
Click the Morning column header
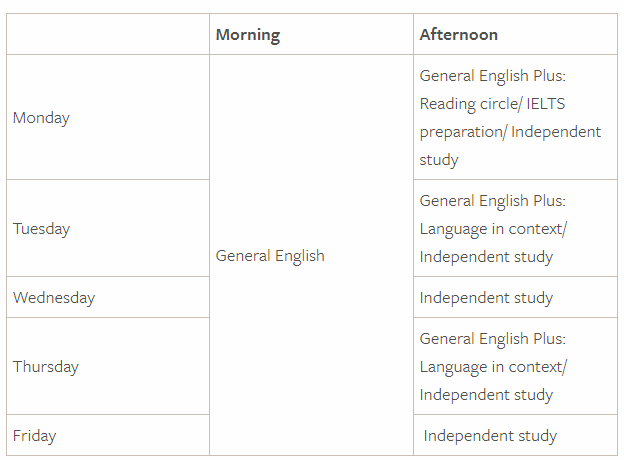[x=248, y=35]
